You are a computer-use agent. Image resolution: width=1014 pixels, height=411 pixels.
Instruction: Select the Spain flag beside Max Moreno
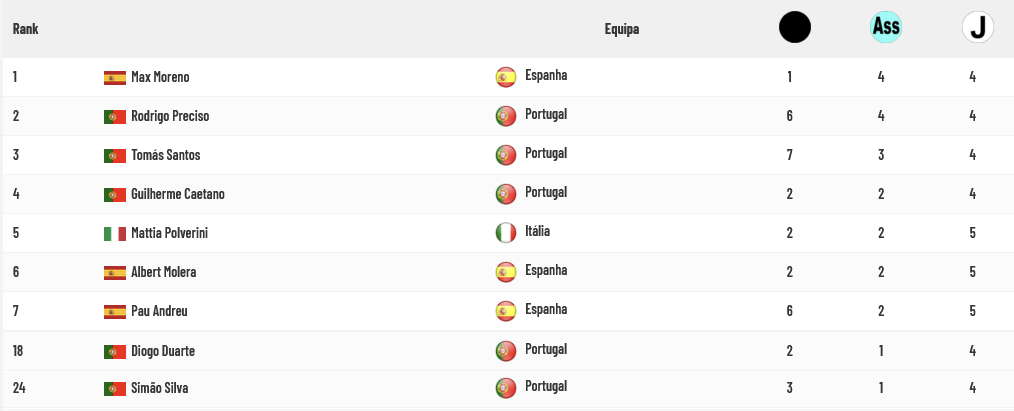[115, 78]
